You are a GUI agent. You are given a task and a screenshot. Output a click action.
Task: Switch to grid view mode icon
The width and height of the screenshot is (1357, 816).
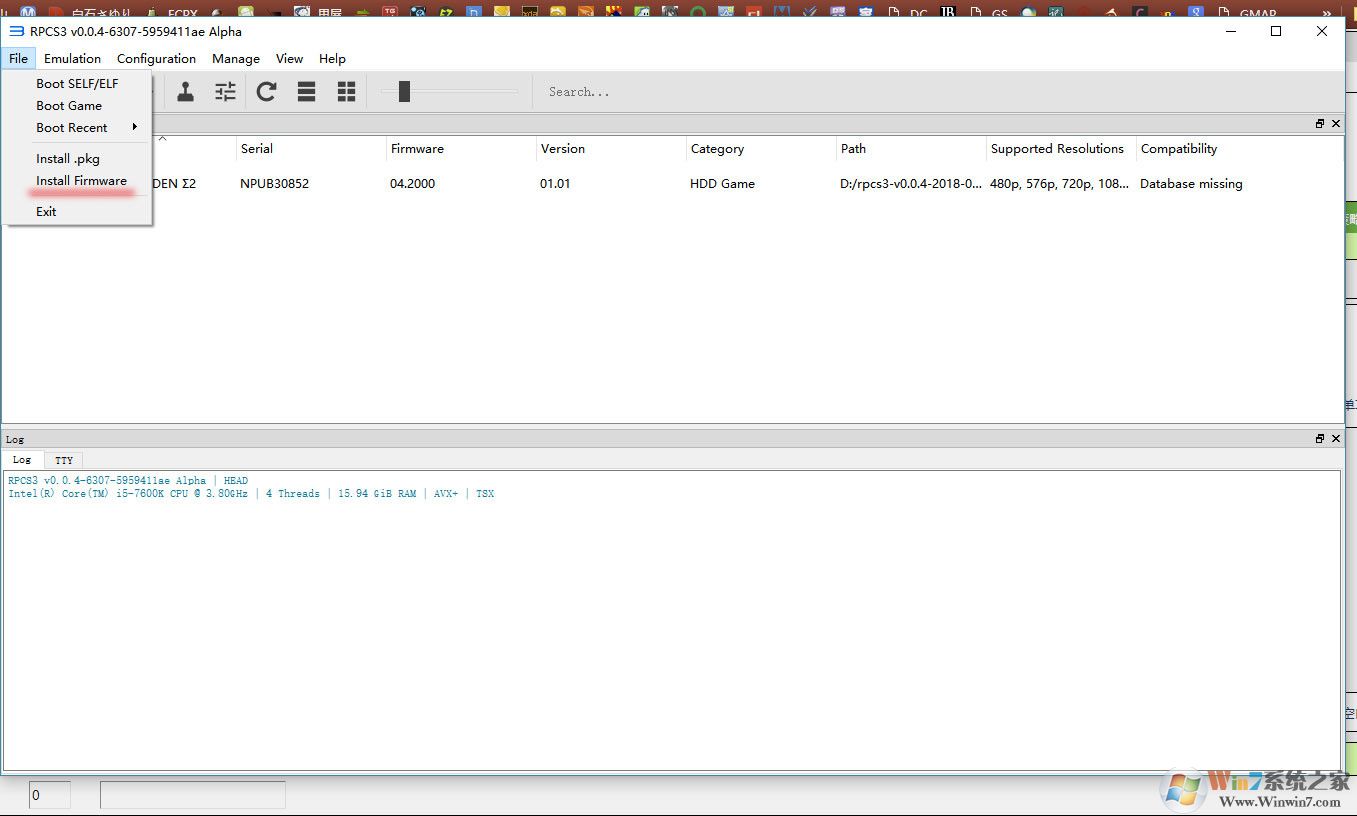tap(347, 92)
